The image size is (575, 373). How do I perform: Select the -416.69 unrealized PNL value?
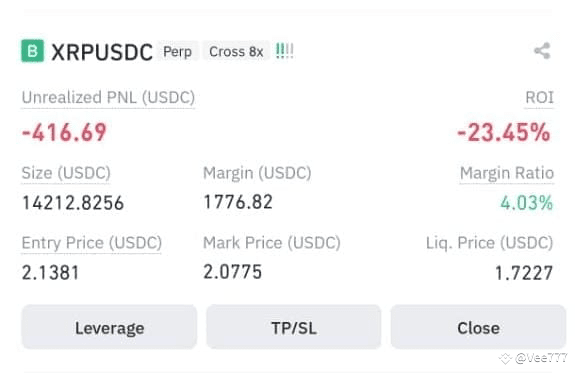[x=65, y=132]
